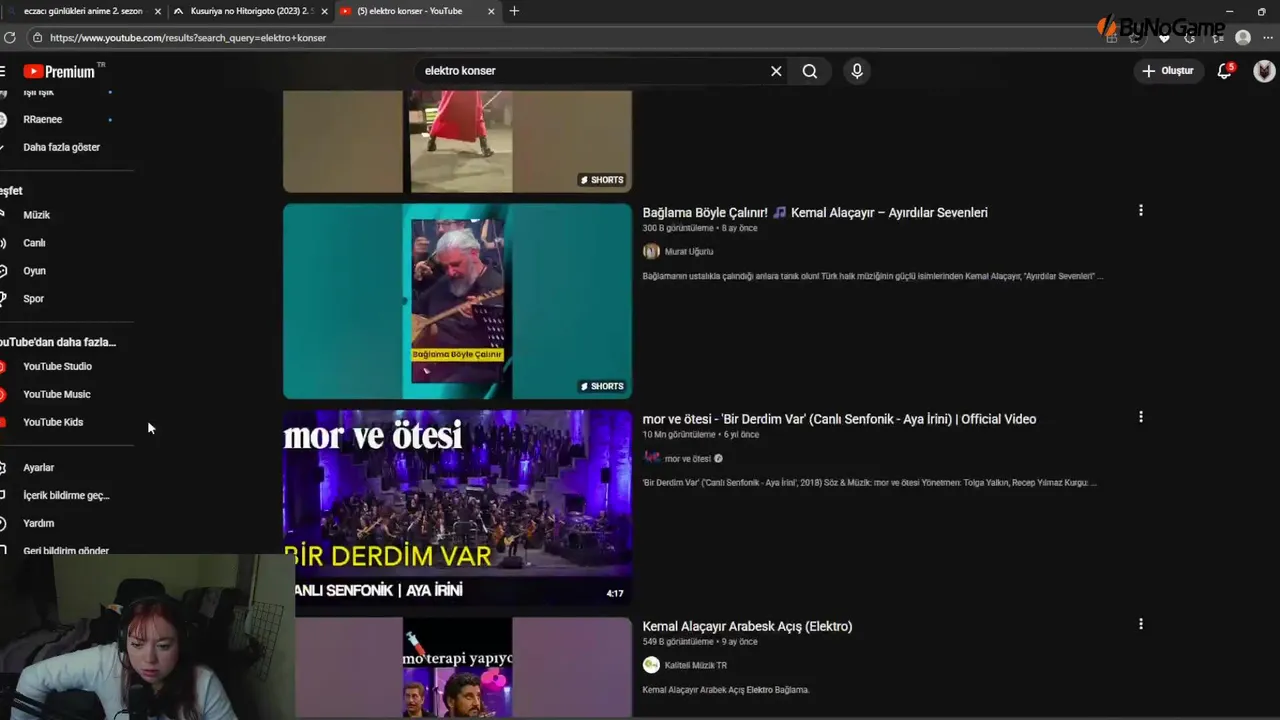Open YouTube account avatar menu

(x=1264, y=71)
